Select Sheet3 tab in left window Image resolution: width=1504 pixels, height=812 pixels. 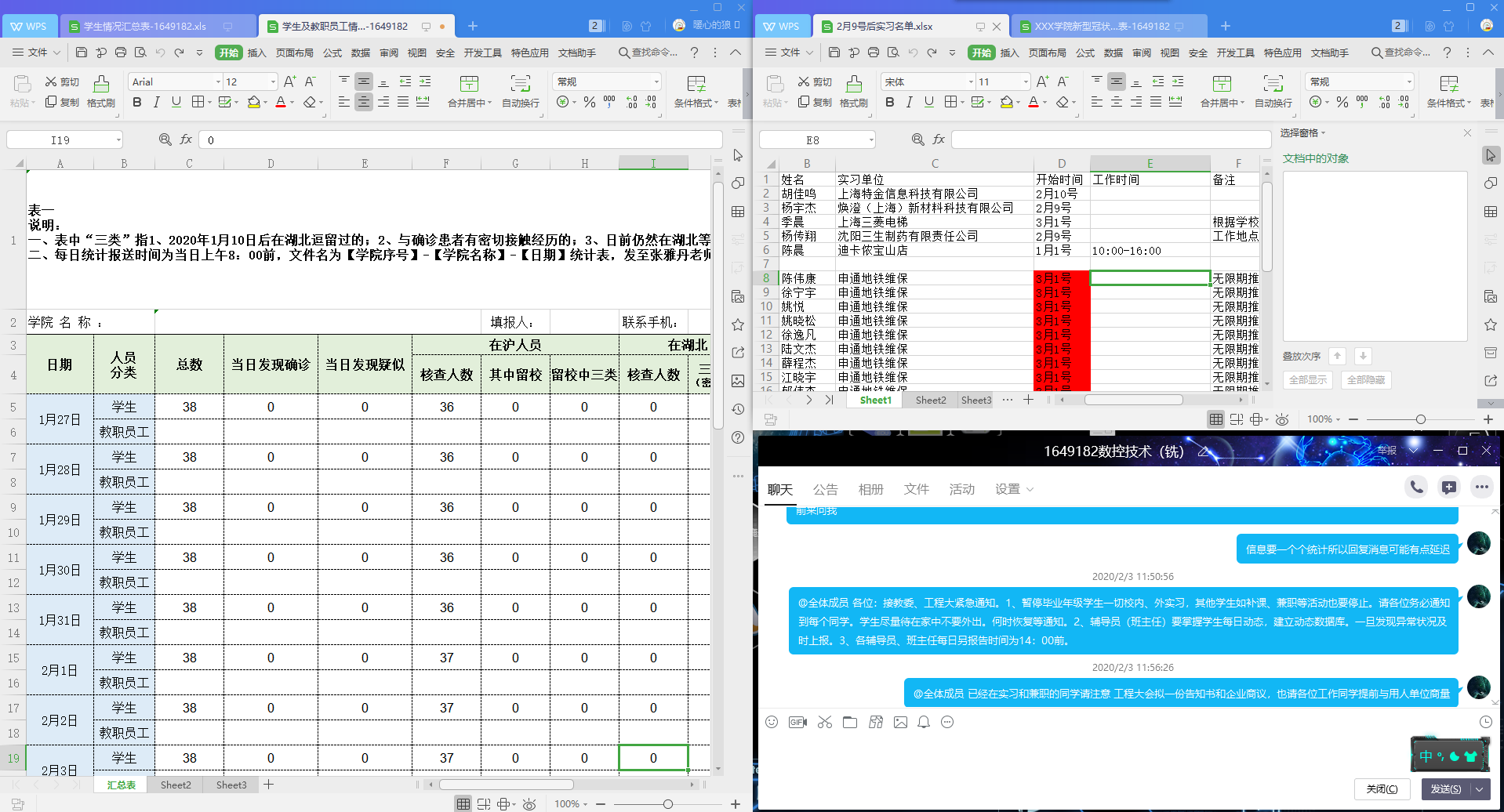tap(231, 785)
